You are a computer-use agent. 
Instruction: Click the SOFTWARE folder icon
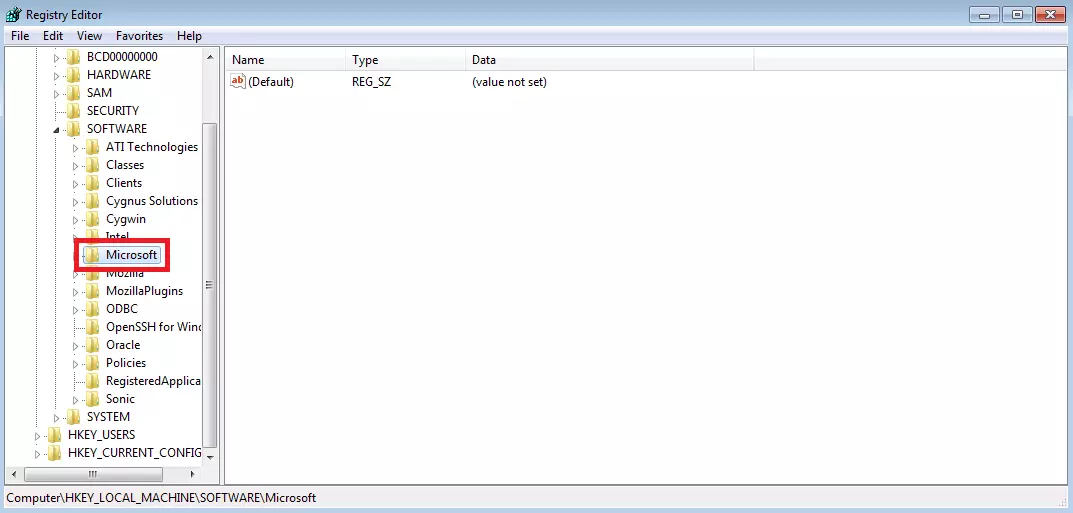click(x=74, y=129)
